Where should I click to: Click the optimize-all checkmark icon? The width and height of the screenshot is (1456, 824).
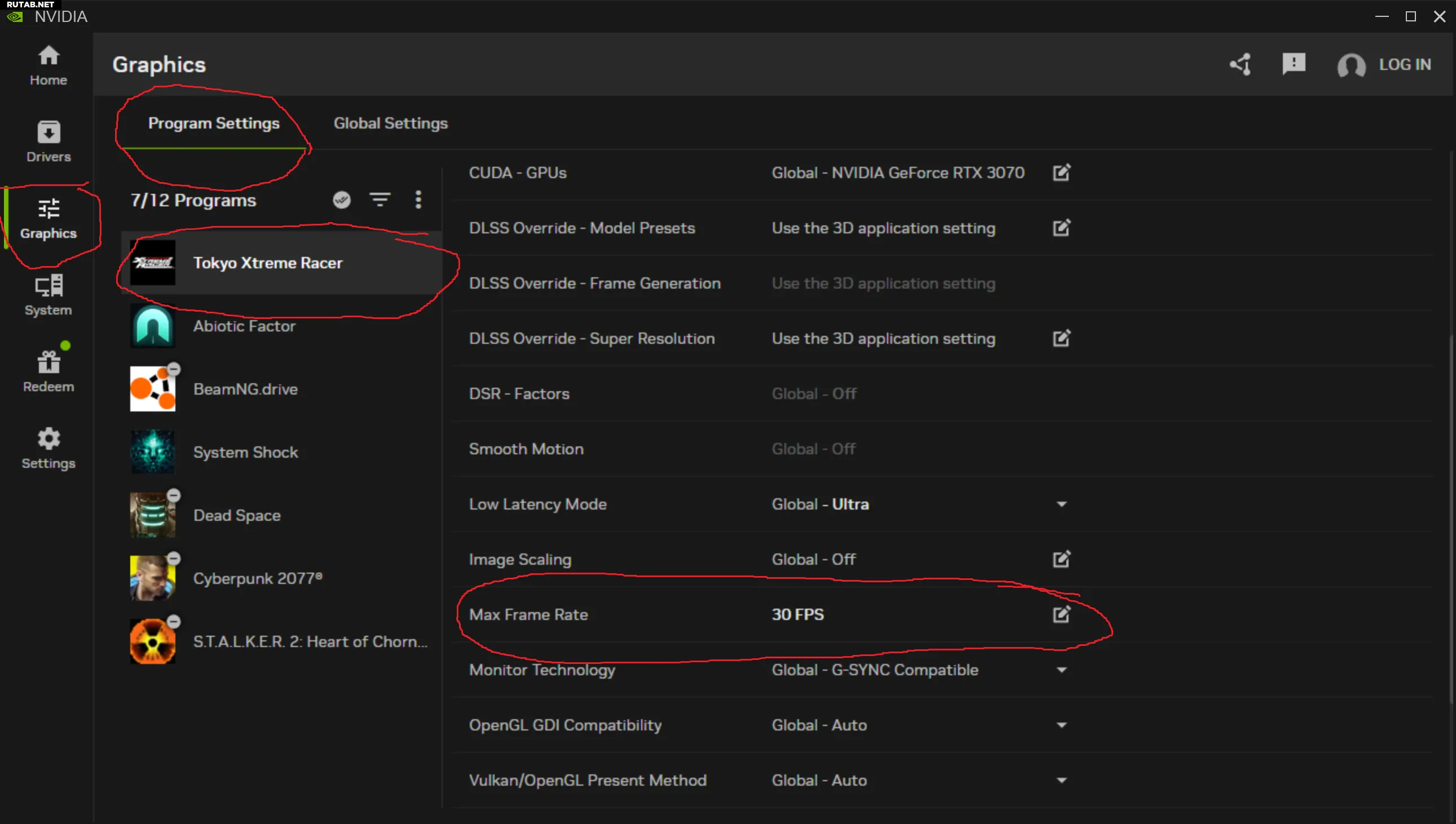click(x=341, y=199)
